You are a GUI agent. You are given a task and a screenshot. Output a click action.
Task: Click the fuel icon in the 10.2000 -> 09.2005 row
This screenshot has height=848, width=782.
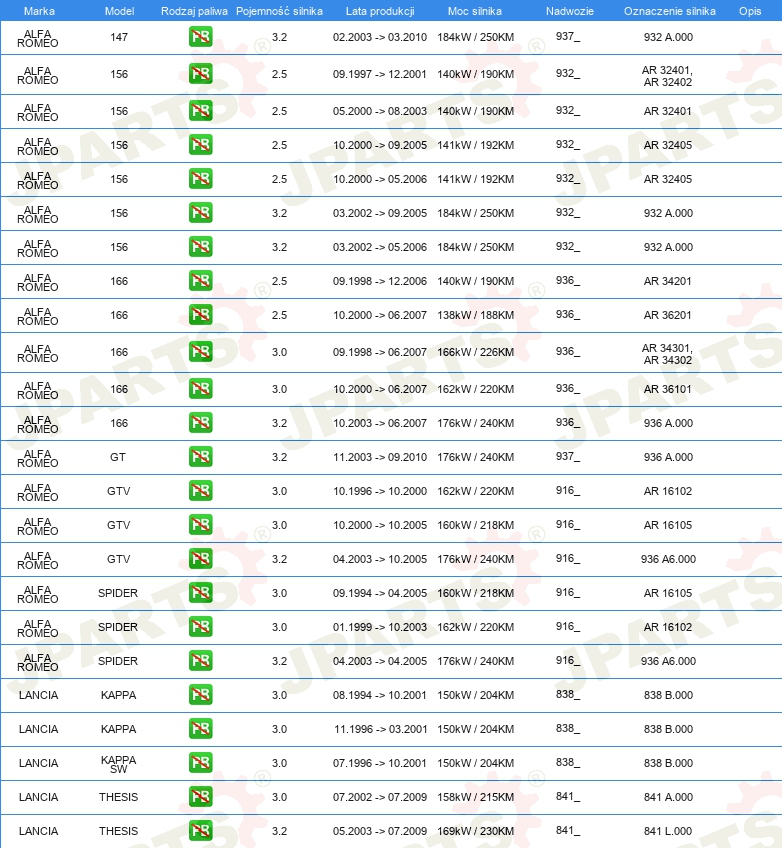201,145
